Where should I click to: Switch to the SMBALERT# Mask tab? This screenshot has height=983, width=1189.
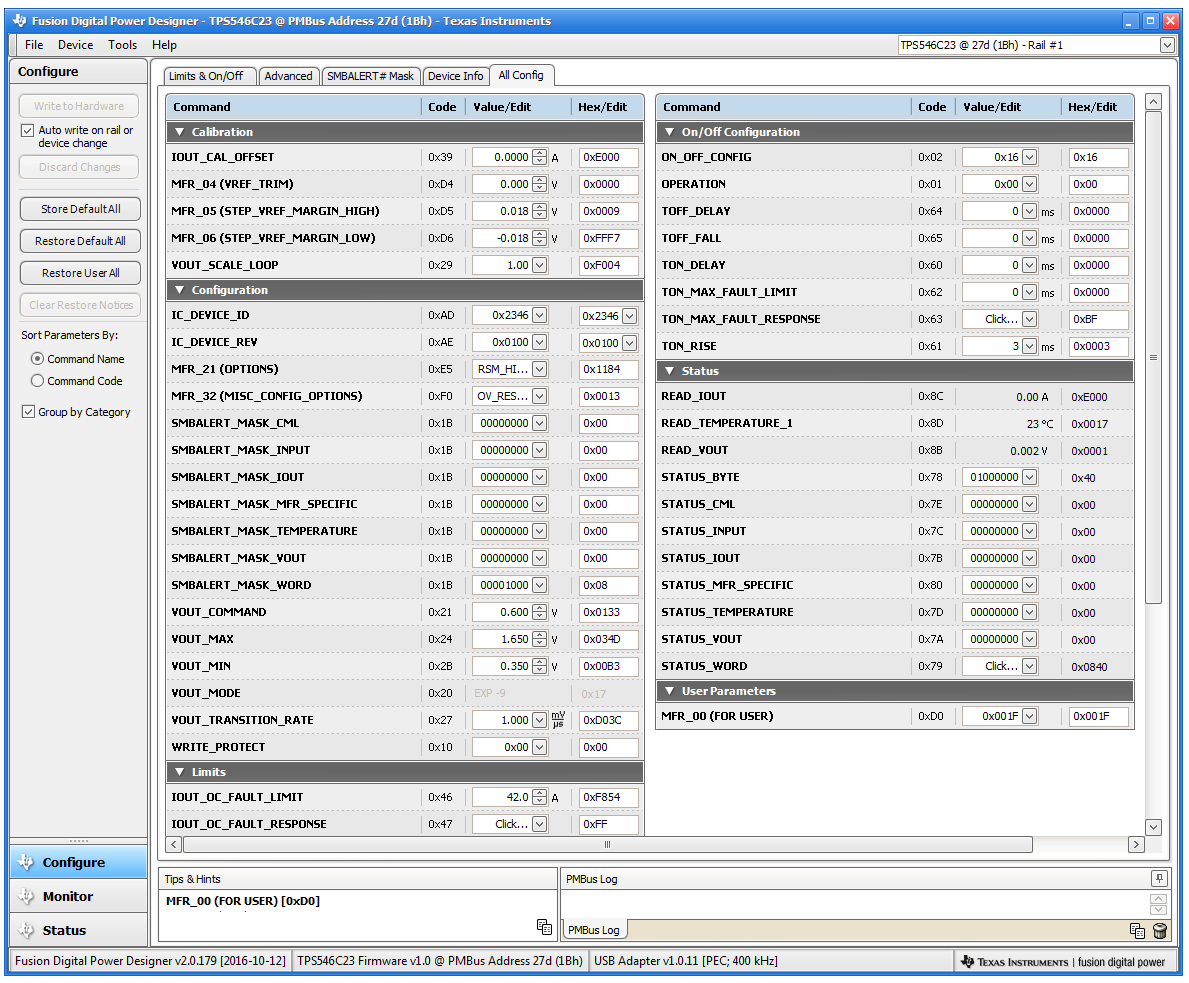(x=370, y=76)
